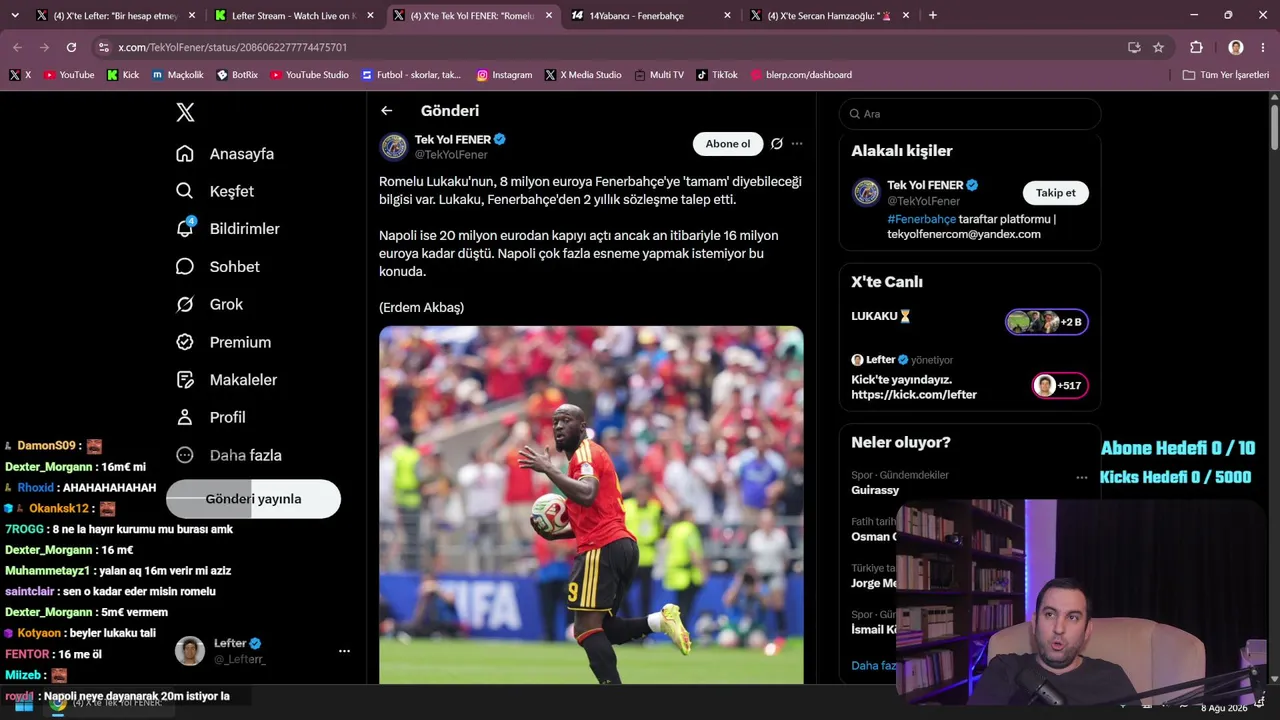Viewport: 1280px width, 720px height.
Task: Open the Instagram bookmark
Action: coord(504,75)
